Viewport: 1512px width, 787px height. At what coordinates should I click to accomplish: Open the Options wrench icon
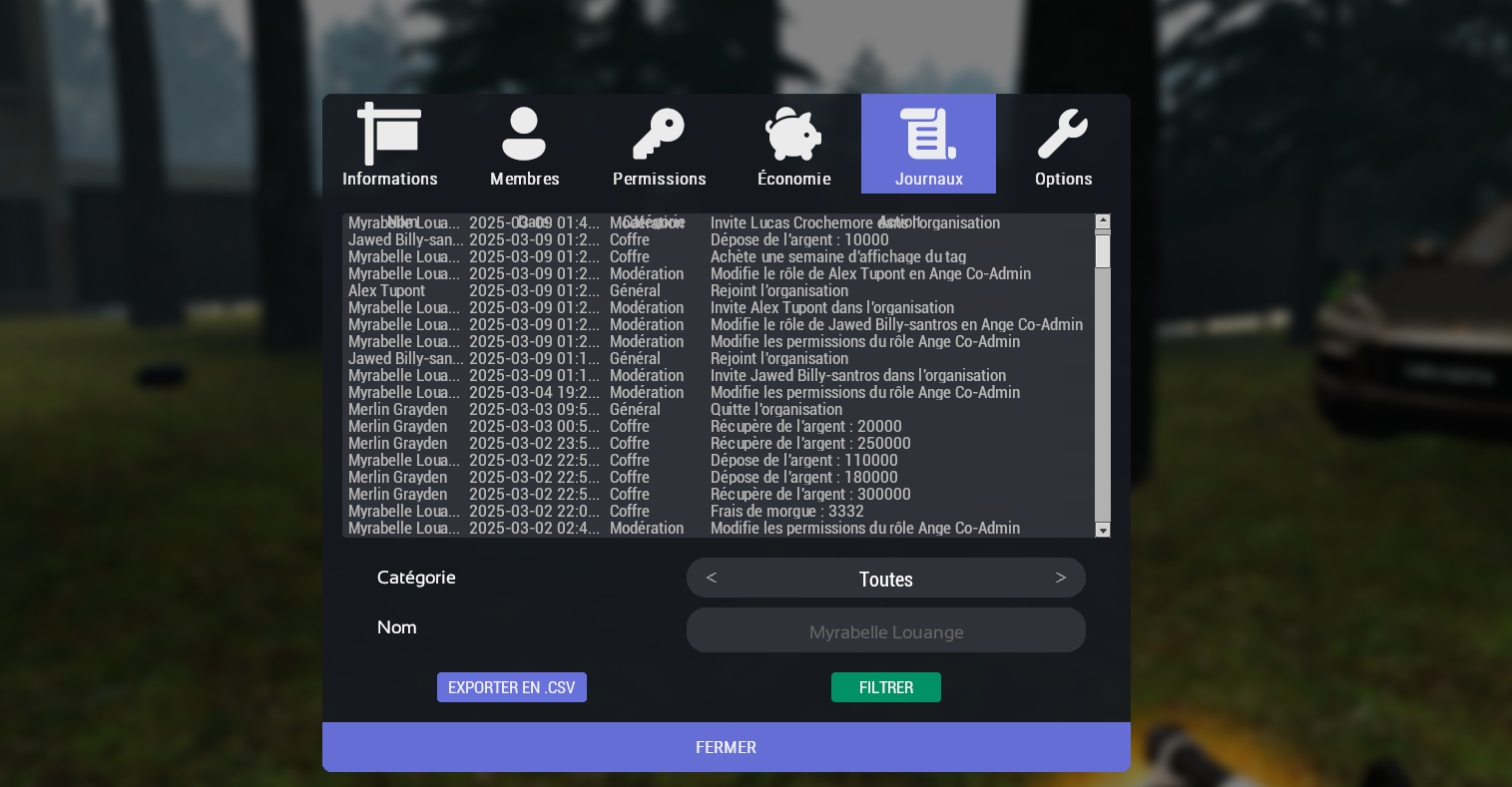tap(1063, 135)
